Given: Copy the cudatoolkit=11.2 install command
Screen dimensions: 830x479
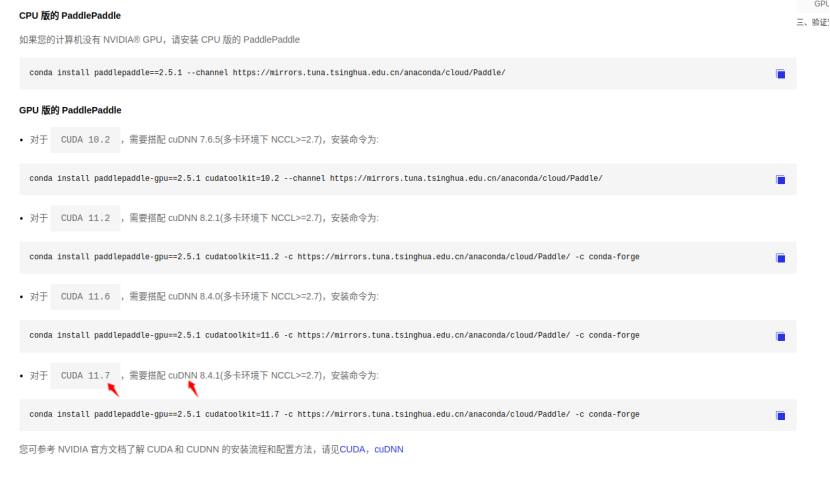Looking at the screenshot, I should click(x=780, y=258).
